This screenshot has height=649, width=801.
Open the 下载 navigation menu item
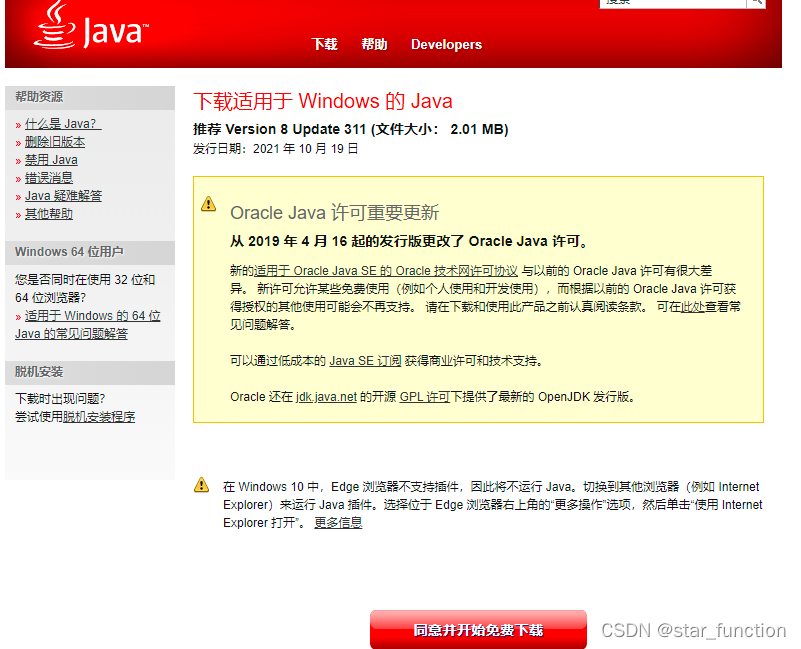(324, 44)
